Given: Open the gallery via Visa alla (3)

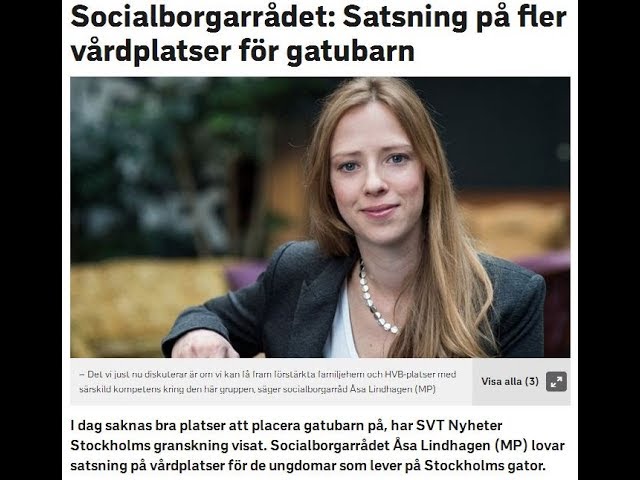Looking at the screenshot, I should point(510,382).
